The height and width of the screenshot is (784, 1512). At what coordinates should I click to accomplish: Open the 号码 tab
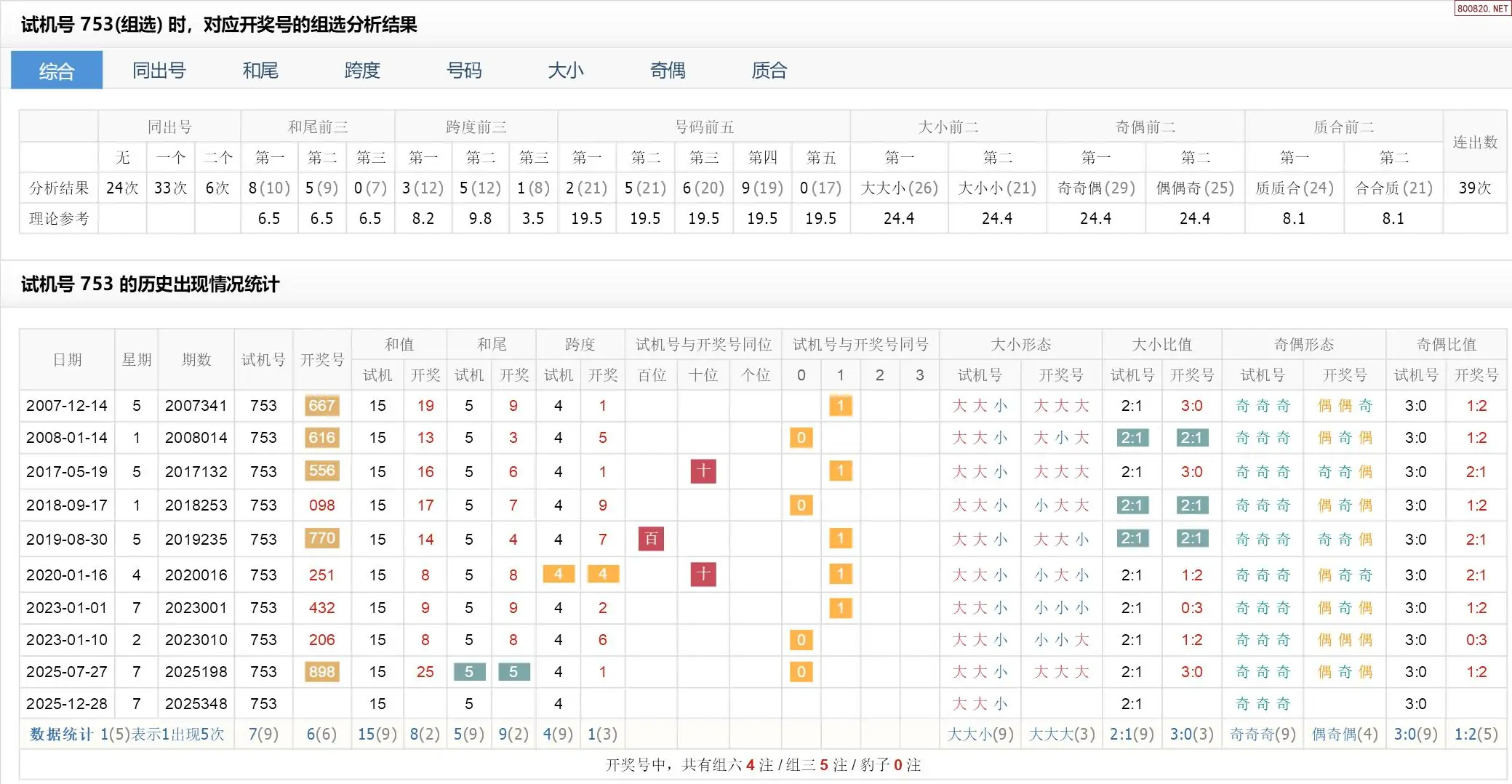click(x=464, y=71)
